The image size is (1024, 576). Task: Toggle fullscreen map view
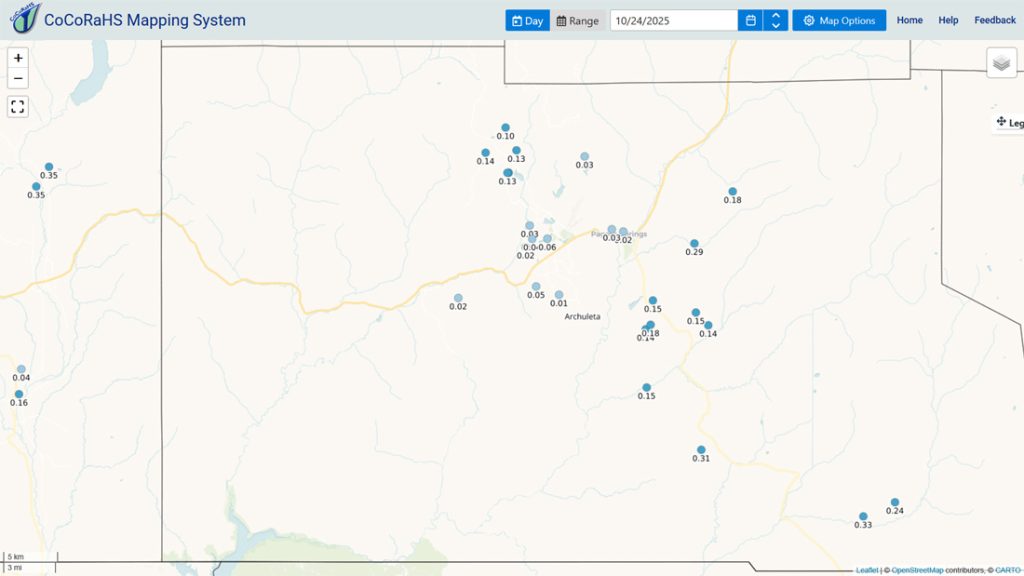[18, 106]
